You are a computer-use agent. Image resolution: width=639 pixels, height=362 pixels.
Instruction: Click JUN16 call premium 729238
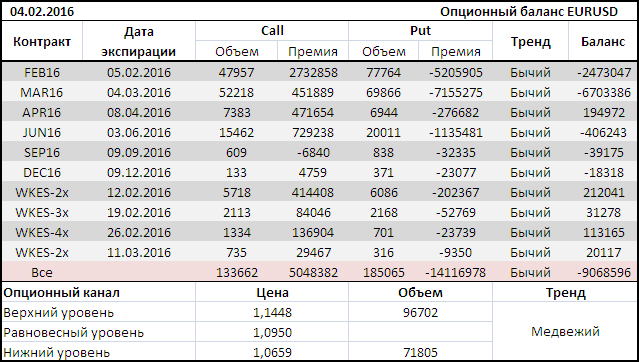313,132
